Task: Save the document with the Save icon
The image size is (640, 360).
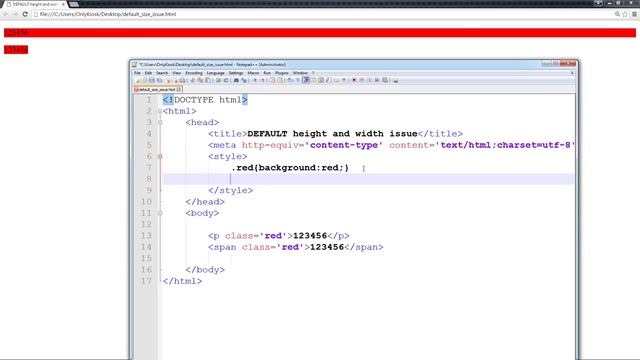Action: pyautogui.click(x=152, y=80)
